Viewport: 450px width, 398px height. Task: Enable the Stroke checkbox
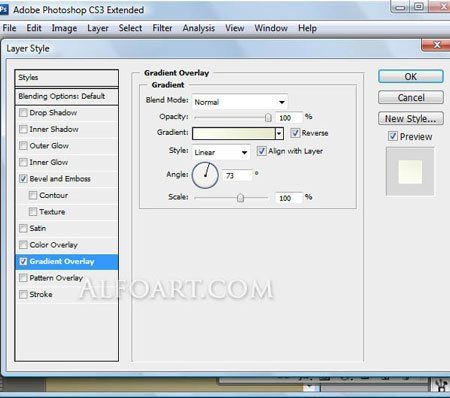[23, 294]
